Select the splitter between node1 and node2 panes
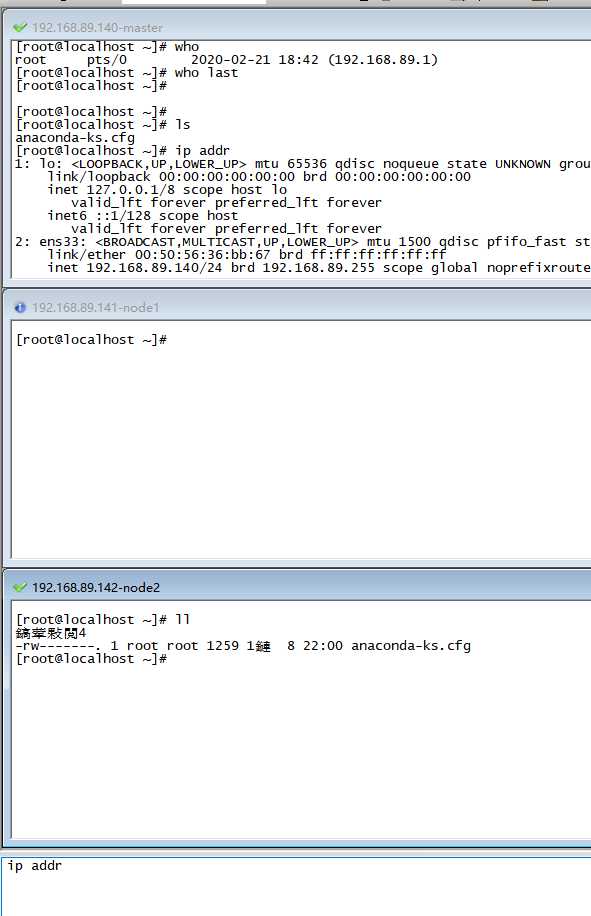 tap(296, 567)
